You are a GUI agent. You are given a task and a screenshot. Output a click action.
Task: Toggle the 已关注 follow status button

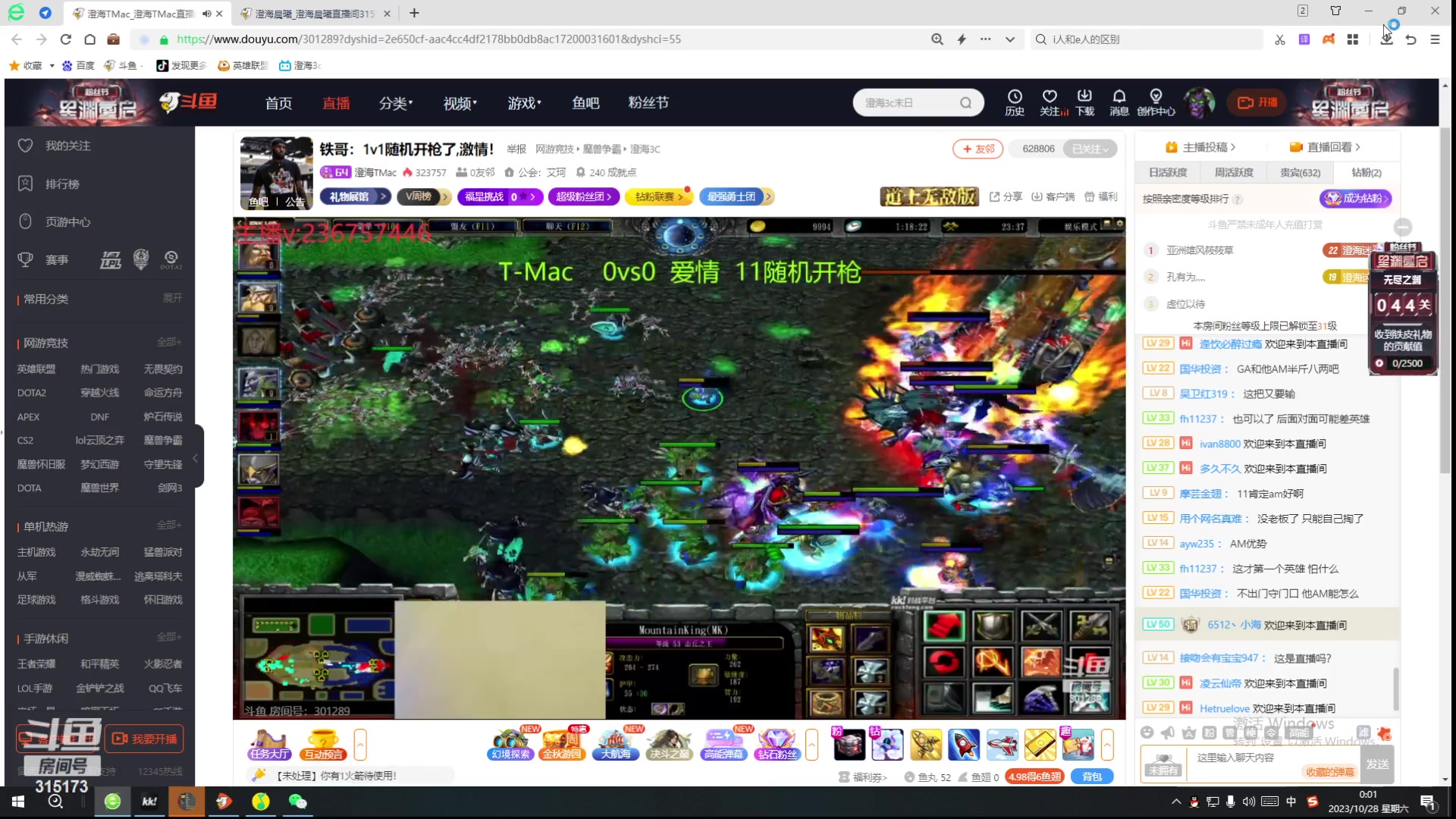coord(1090,149)
